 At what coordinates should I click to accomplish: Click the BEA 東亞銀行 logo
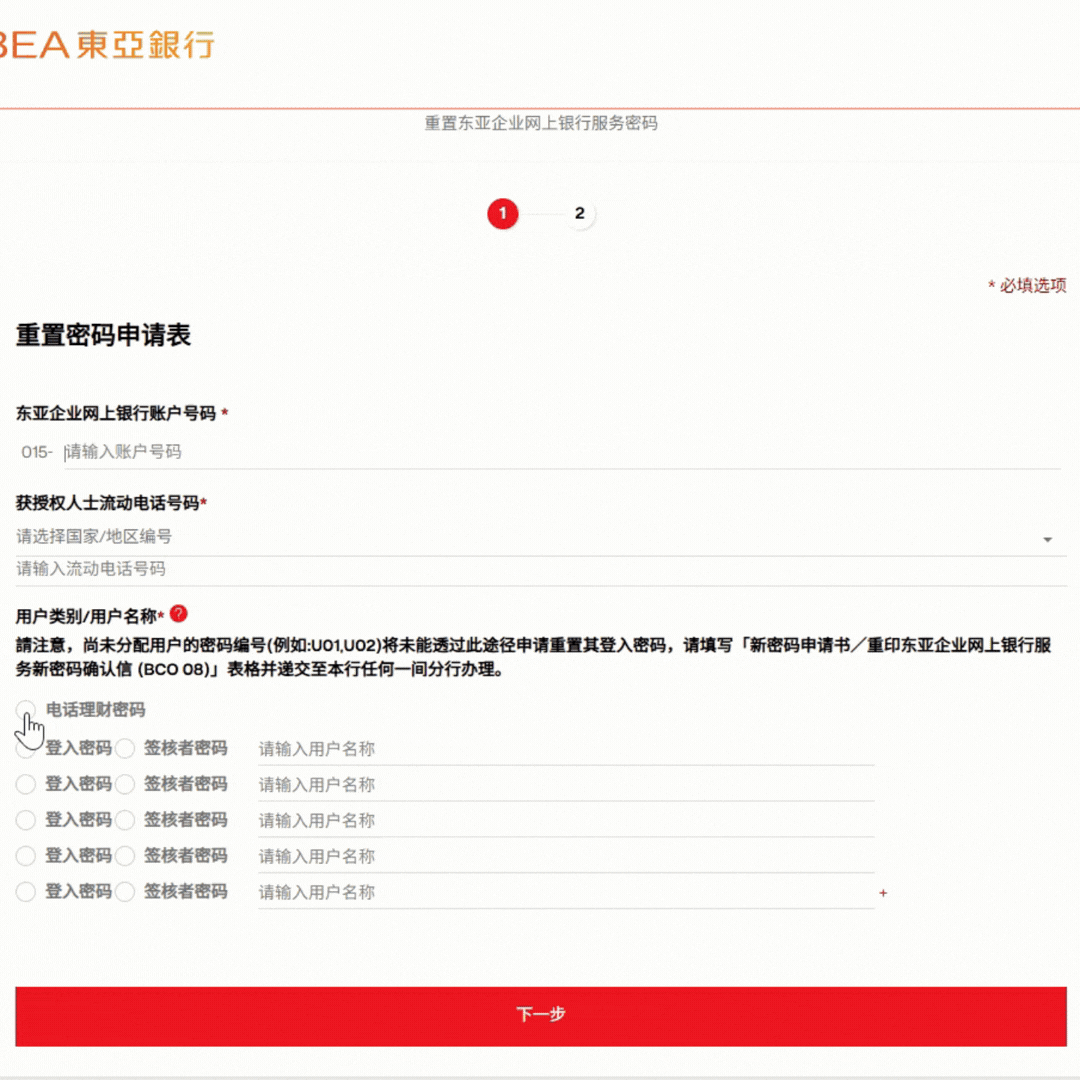(x=107, y=45)
